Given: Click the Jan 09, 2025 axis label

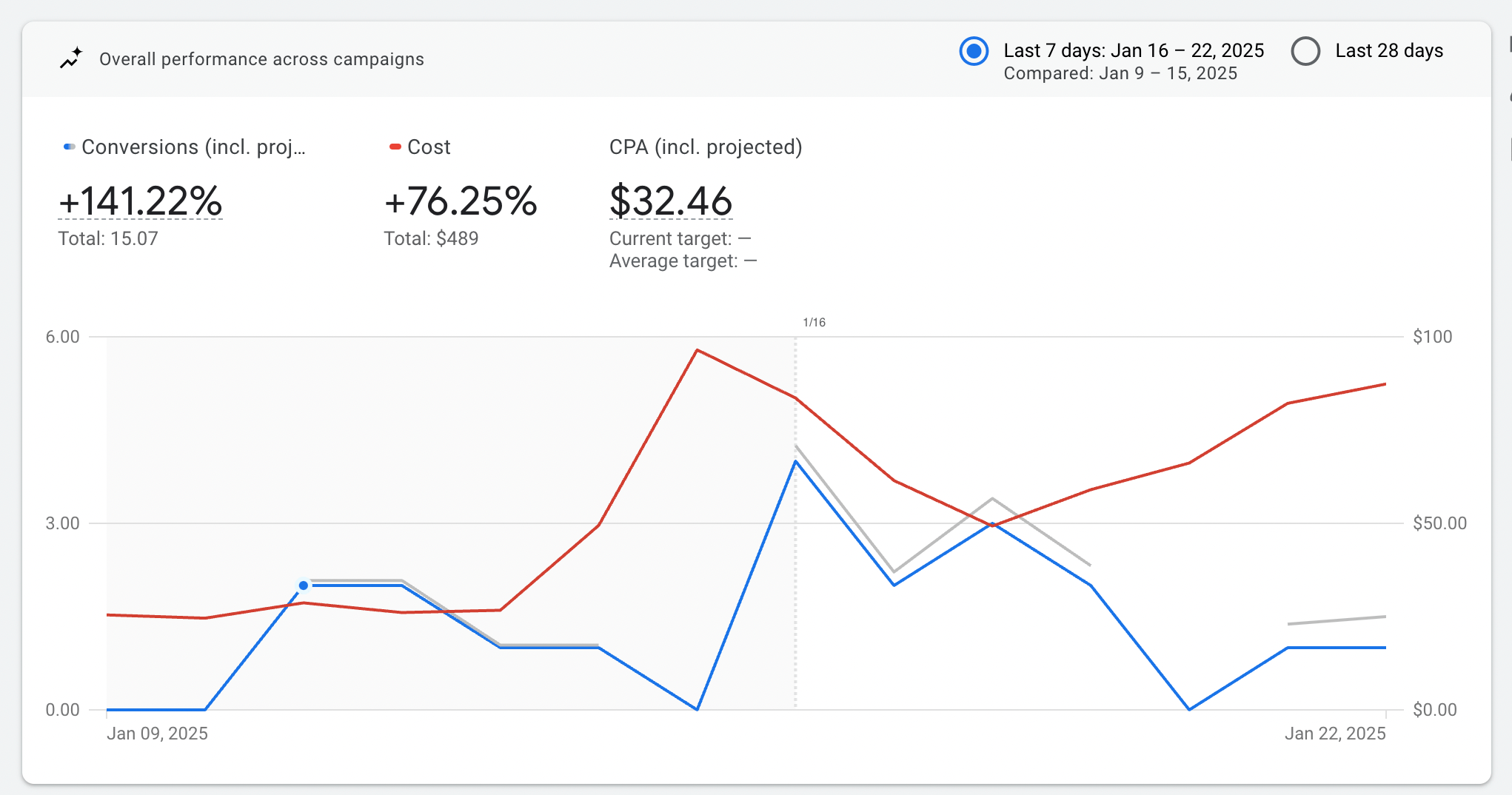Looking at the screenshot, I should pyautogui.click(x=157, y=734).
